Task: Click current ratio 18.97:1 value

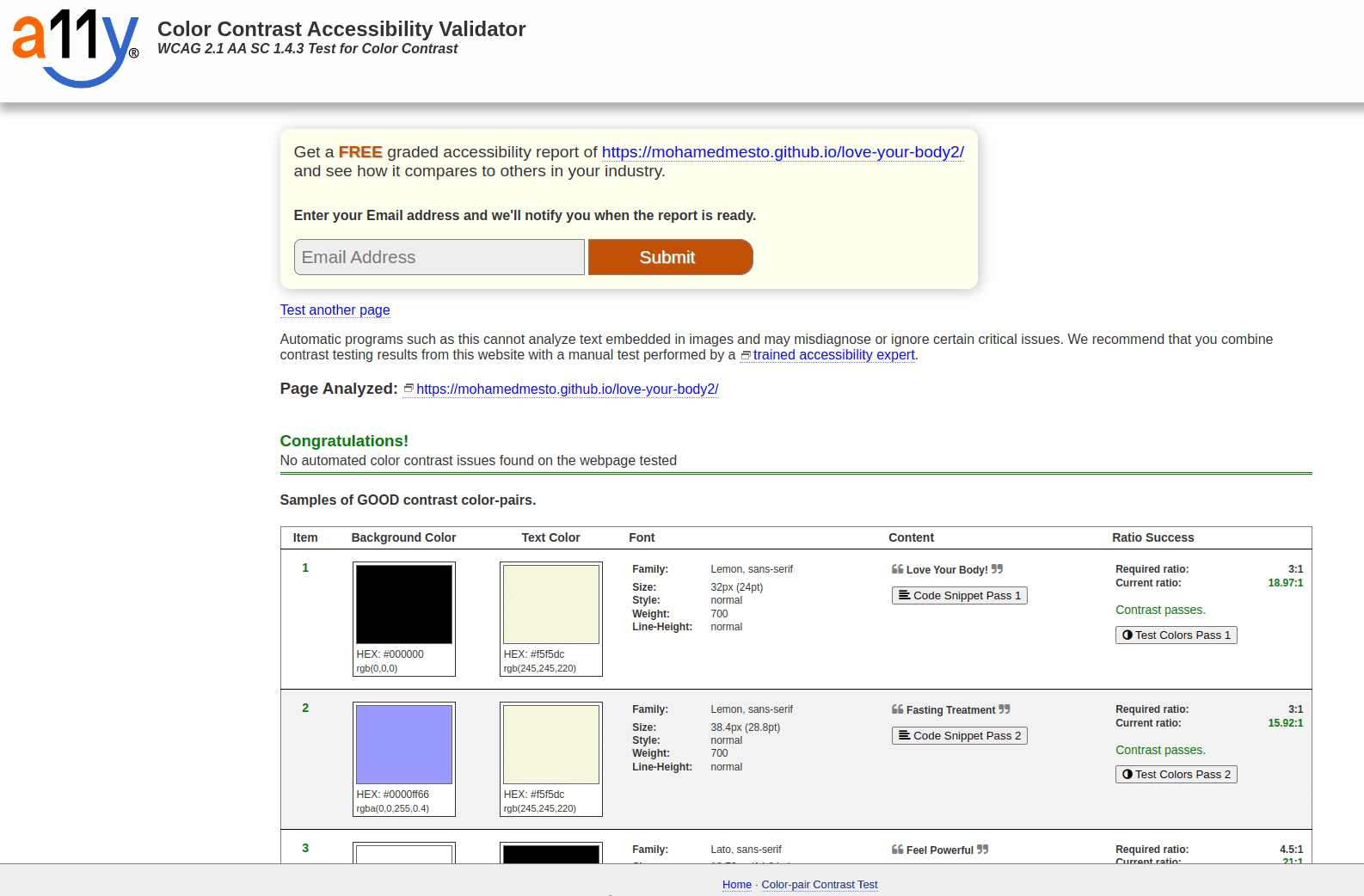Action: coord(1286,583)
